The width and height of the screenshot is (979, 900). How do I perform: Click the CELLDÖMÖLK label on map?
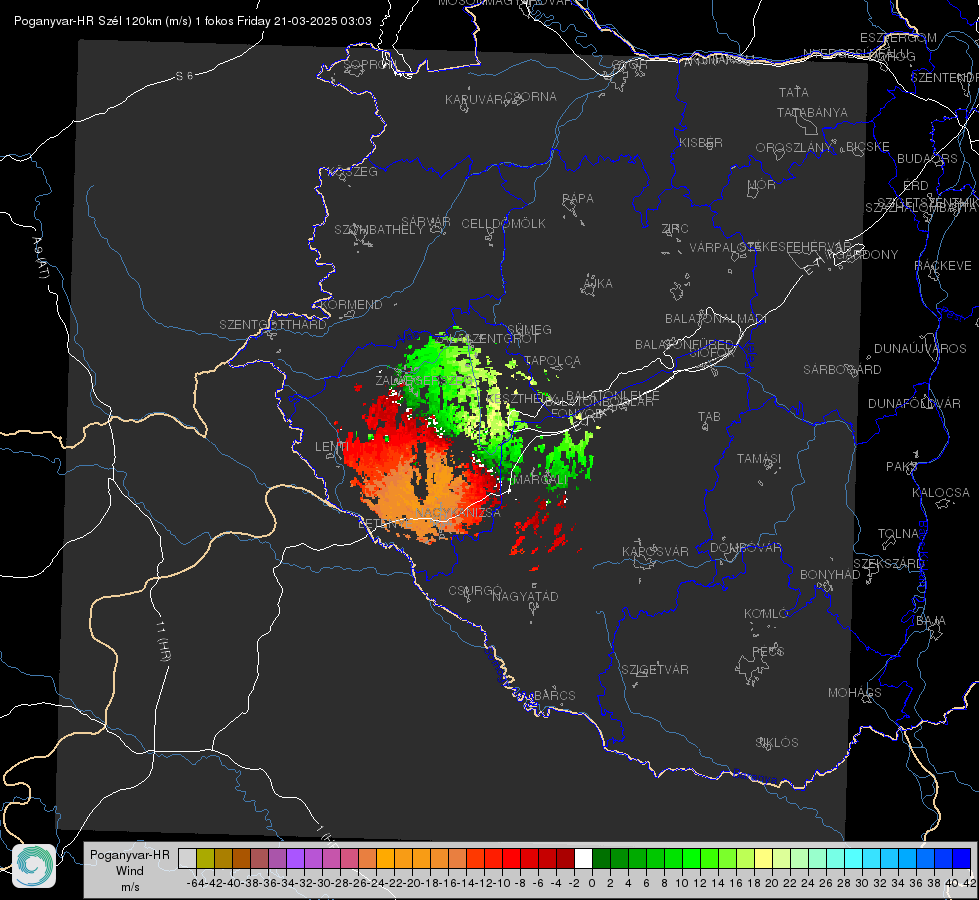503,223
